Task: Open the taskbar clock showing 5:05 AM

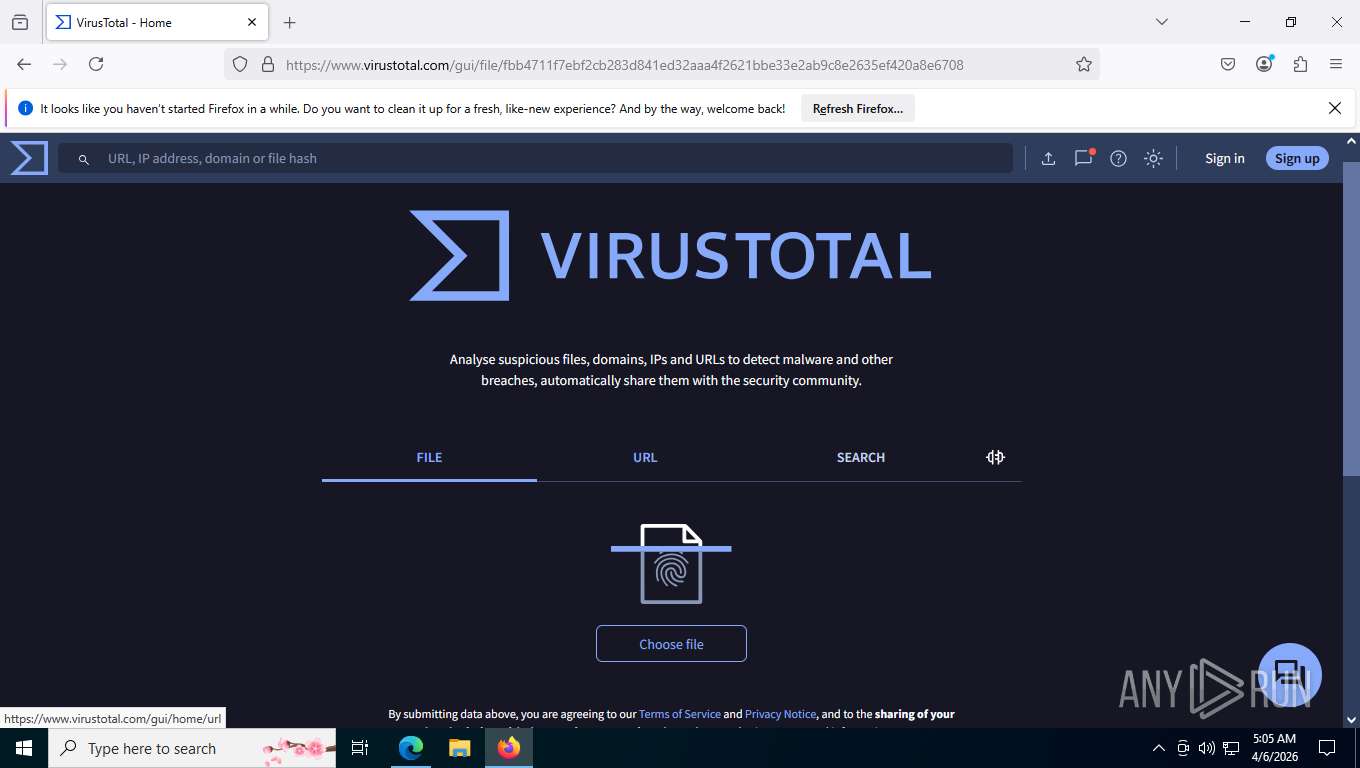Action: coord(1274,748)
